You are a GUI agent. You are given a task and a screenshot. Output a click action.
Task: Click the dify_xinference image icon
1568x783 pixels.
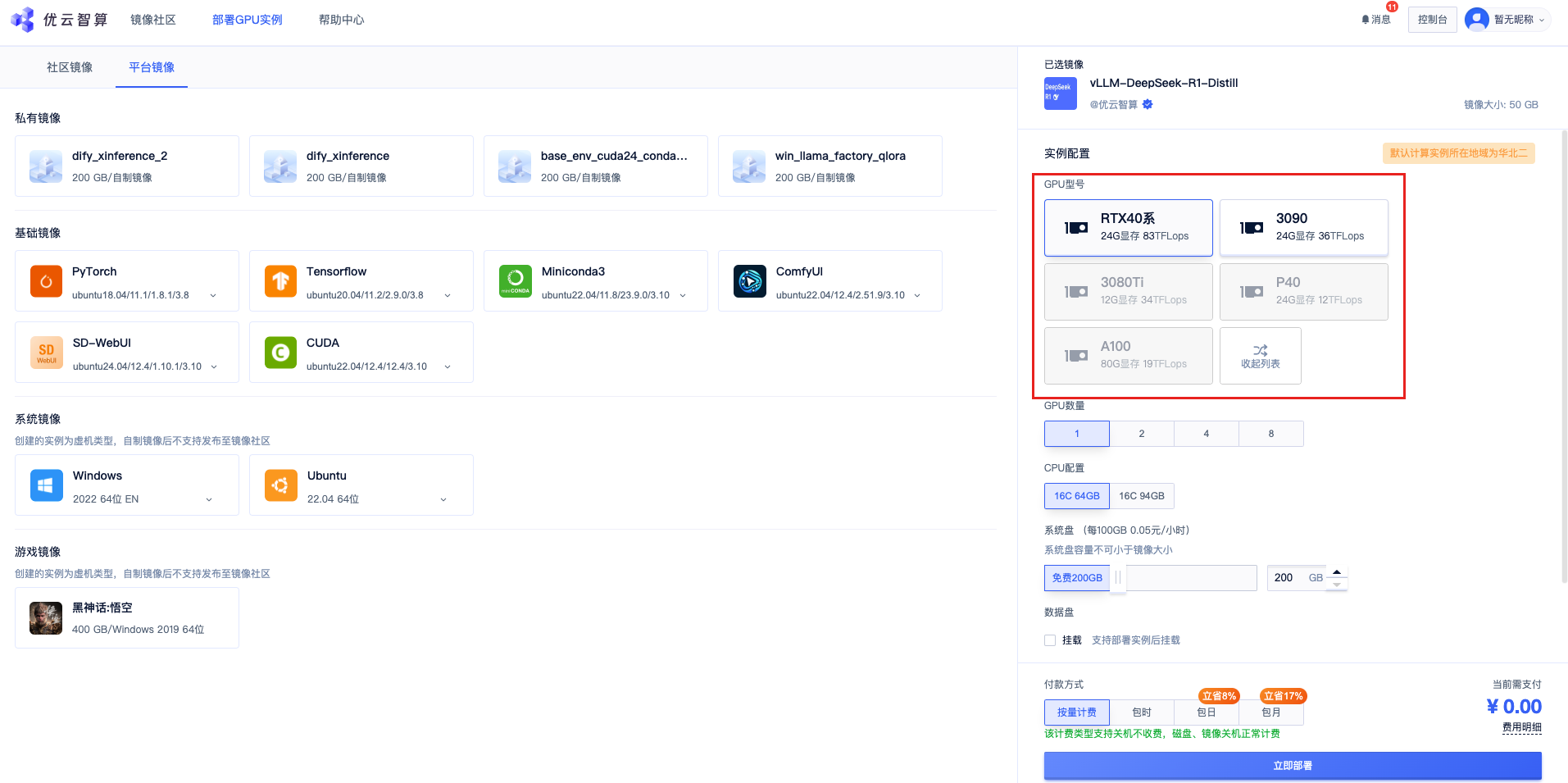tap(280, 166)
